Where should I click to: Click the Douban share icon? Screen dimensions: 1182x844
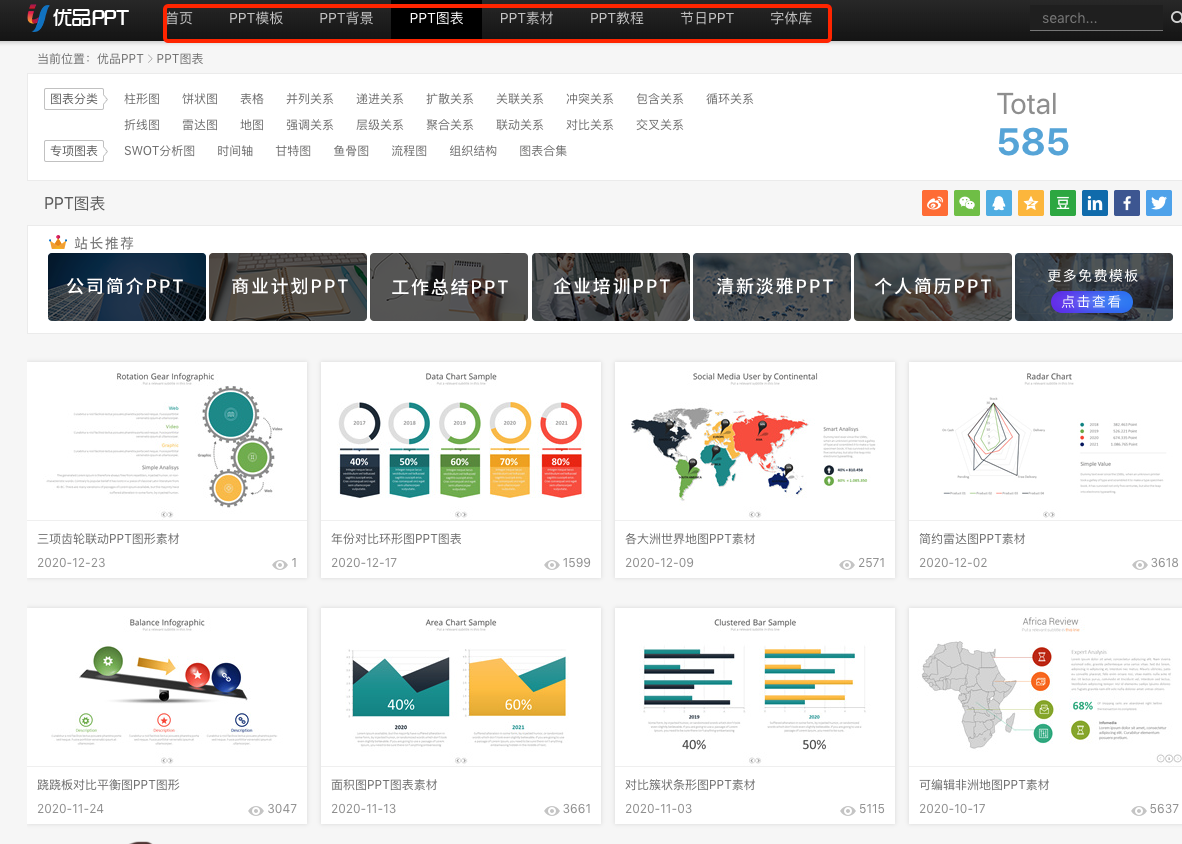[1062, 202]
